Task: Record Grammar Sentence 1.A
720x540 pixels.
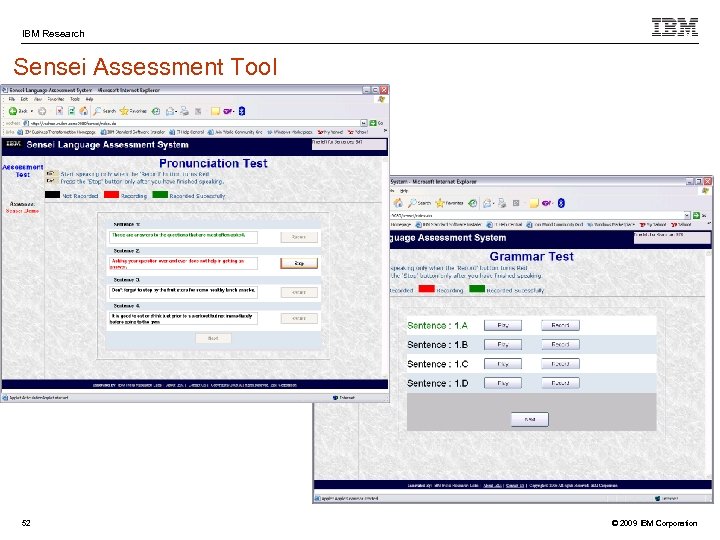Action: tap(560, 325)
